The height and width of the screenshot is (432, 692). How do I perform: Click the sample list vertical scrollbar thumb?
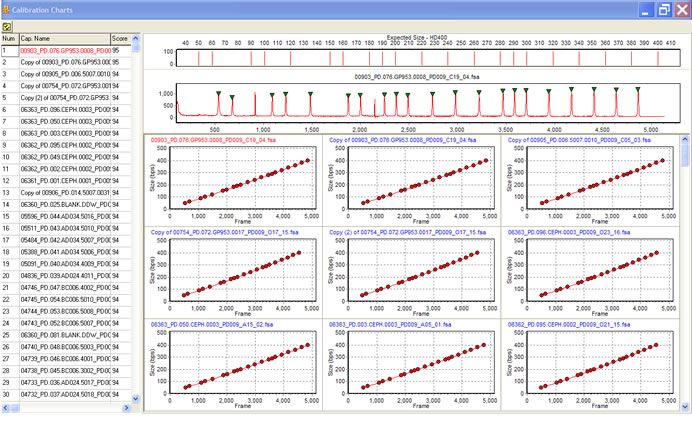(135, 48)
